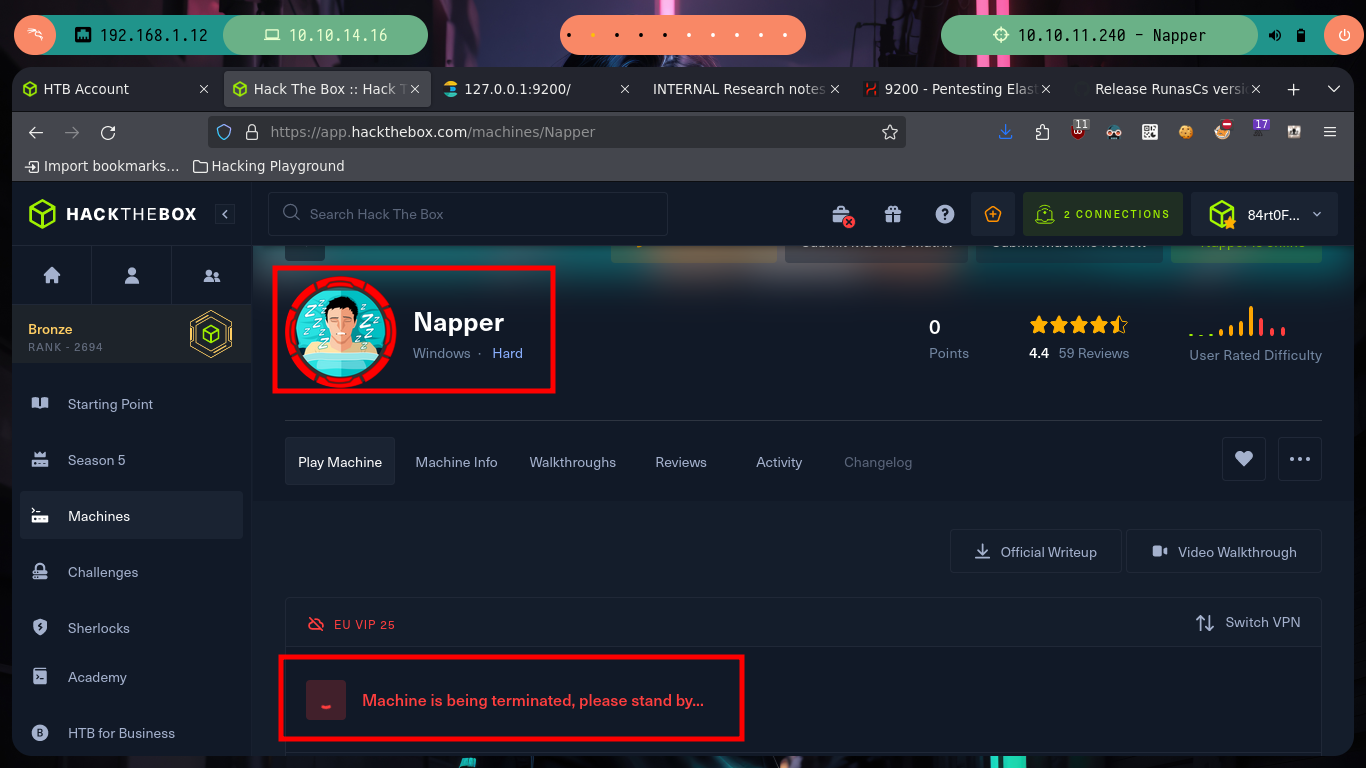Bookmark this page with the star icon
1366x768 pixels.
click(x=890, y=132)
